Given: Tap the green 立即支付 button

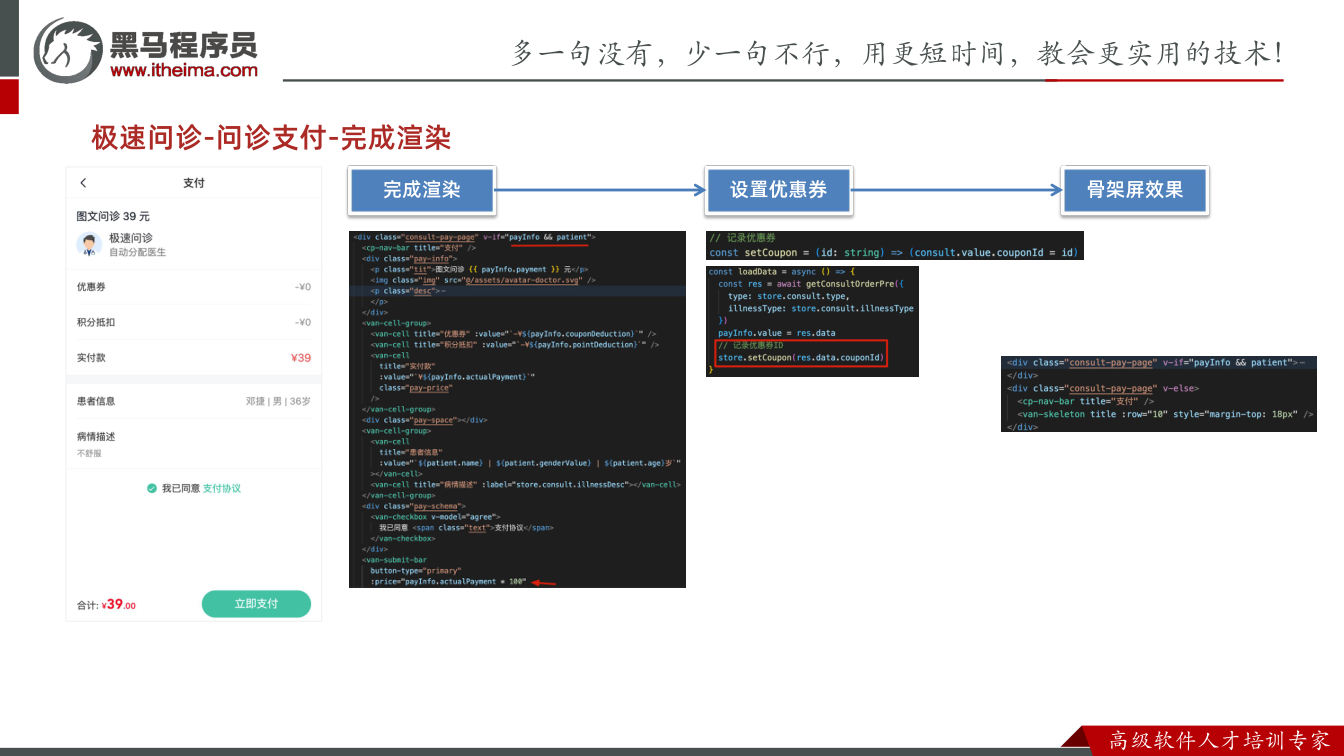Looking at the screenshot, I should click(x=256, y=604).
